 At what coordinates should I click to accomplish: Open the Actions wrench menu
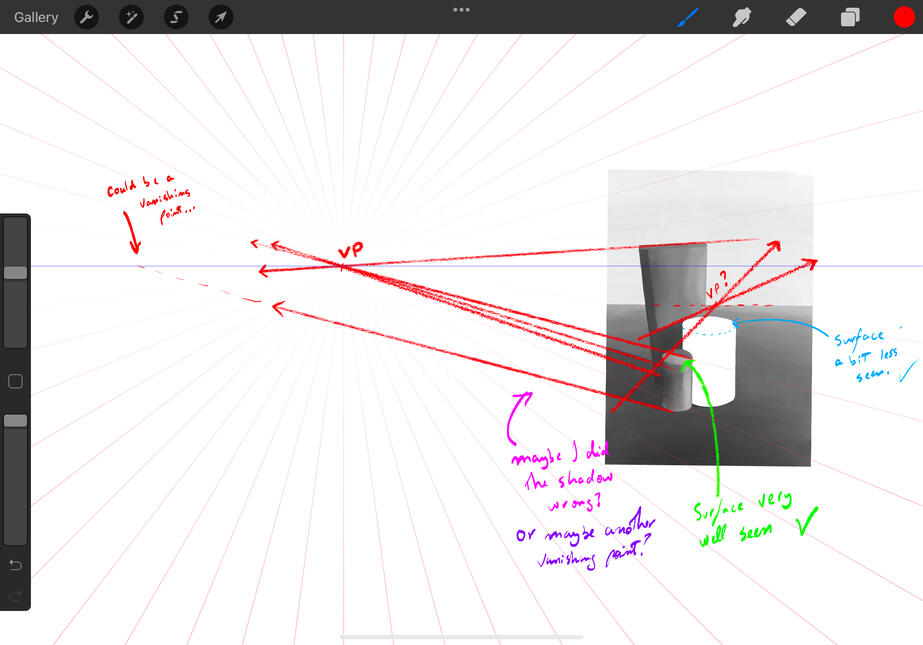[87, 17]
